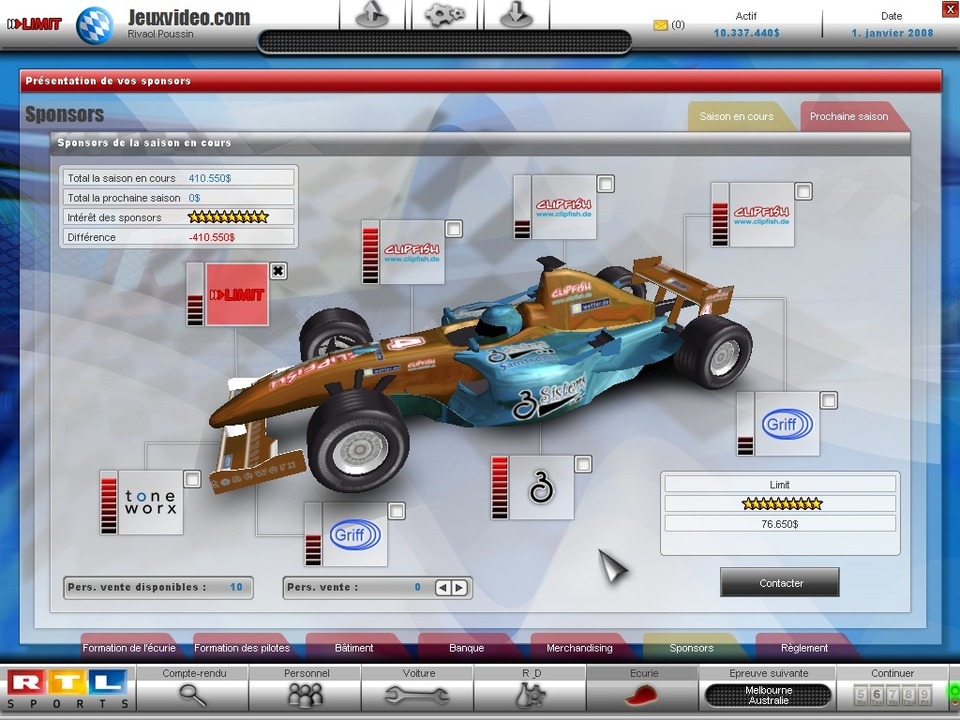Open the Voiture wrench section
The width and height of the screenshot is (960, 720).
pos(418,693)
